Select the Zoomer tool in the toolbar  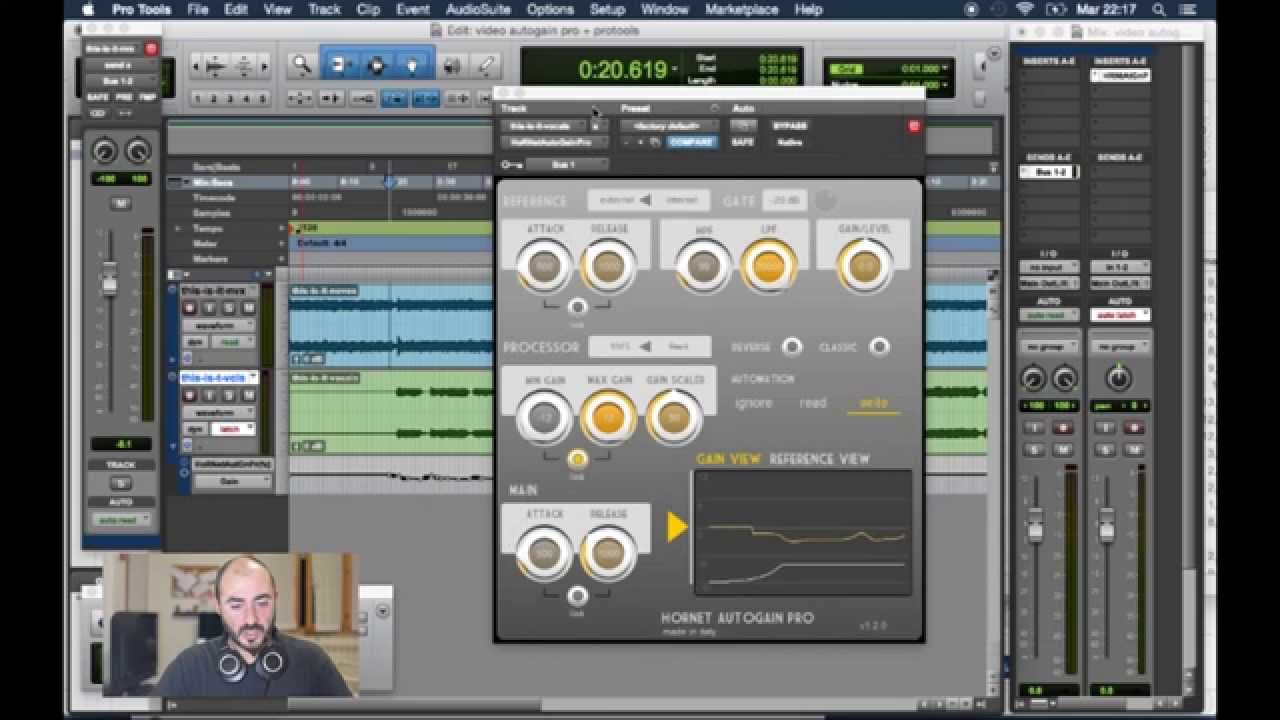(301, 66)
